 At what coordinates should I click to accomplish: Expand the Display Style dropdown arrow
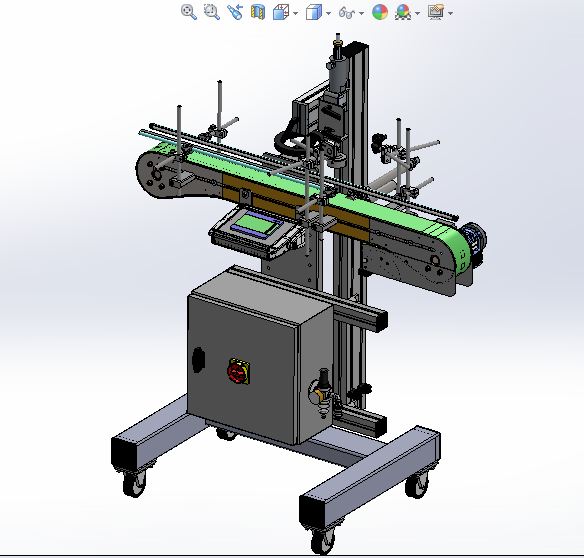pyautogui.click(x=328, y=13)
